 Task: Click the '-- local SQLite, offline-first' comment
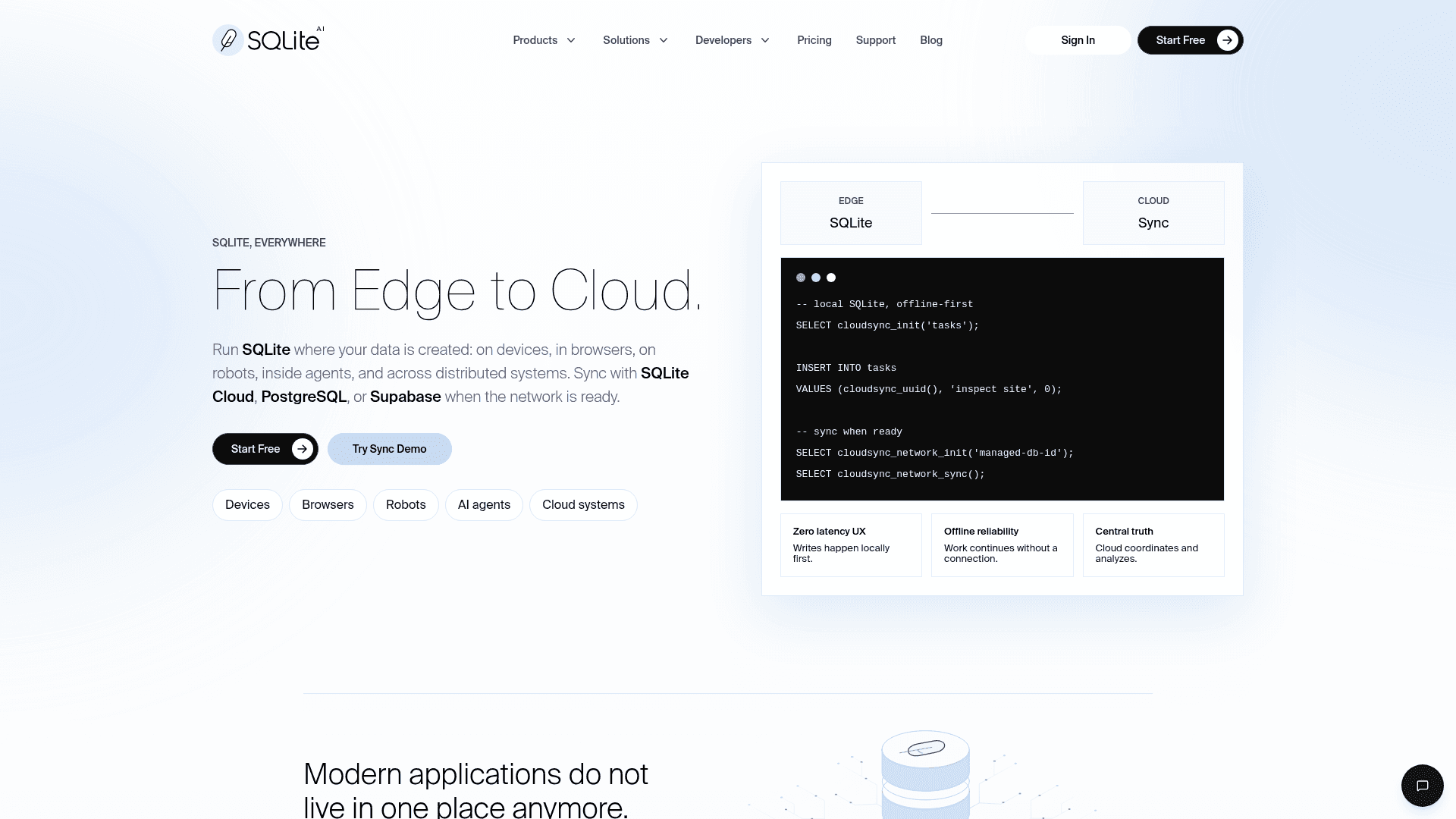coord(885,304)
